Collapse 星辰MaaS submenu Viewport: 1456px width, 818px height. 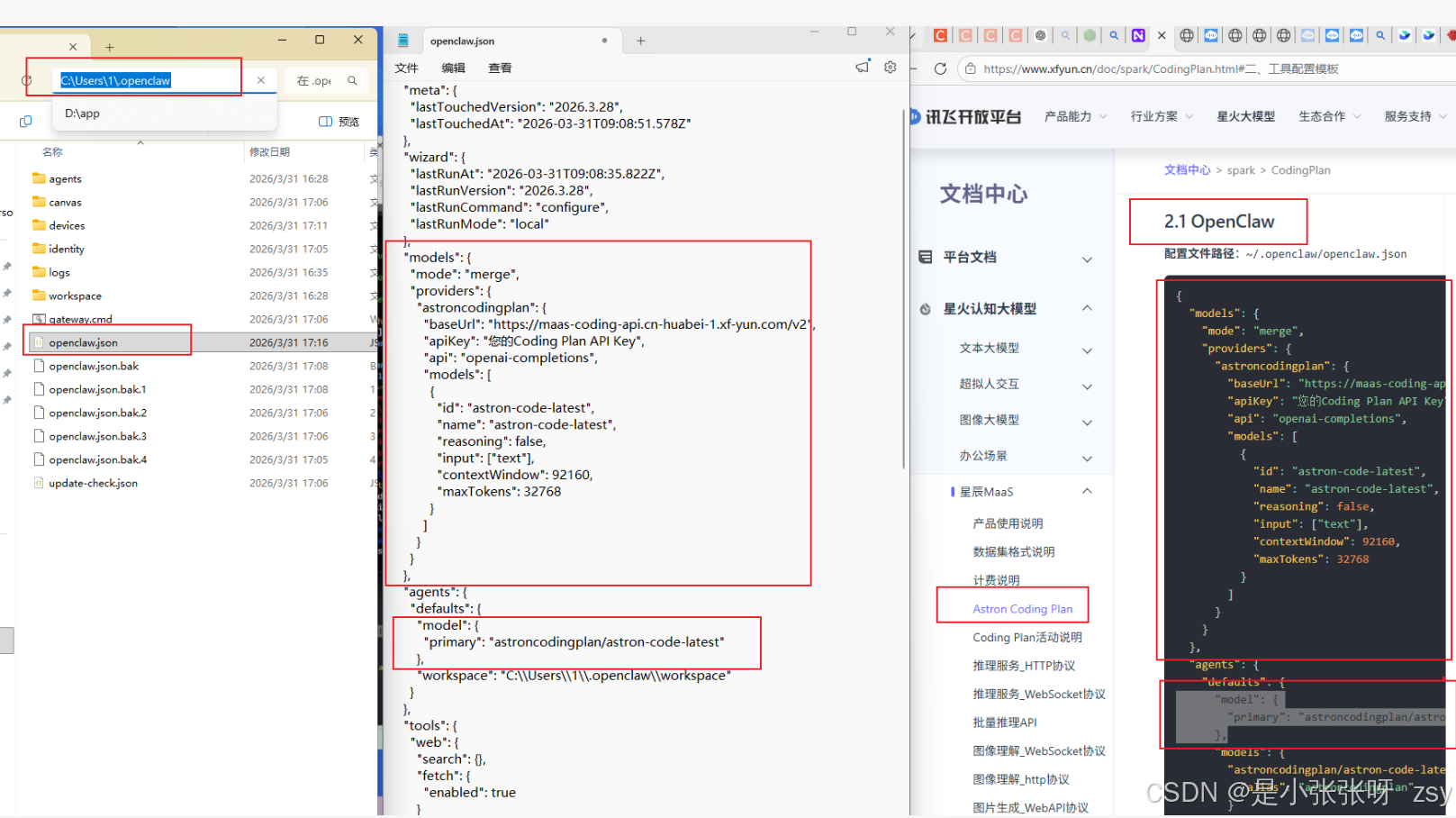click(x=1087, y=491)
